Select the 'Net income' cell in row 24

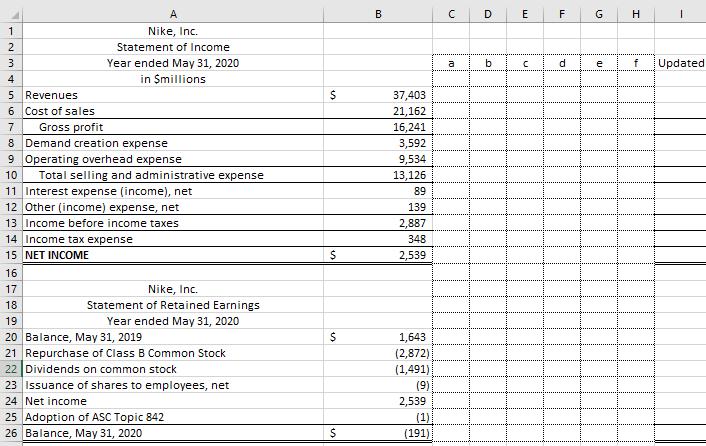pyautogui.click(x=173, y=401)
